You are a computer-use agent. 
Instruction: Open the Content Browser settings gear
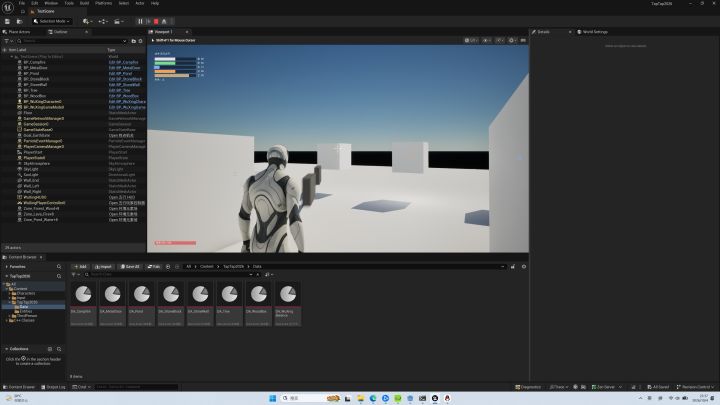pos(523,266)
